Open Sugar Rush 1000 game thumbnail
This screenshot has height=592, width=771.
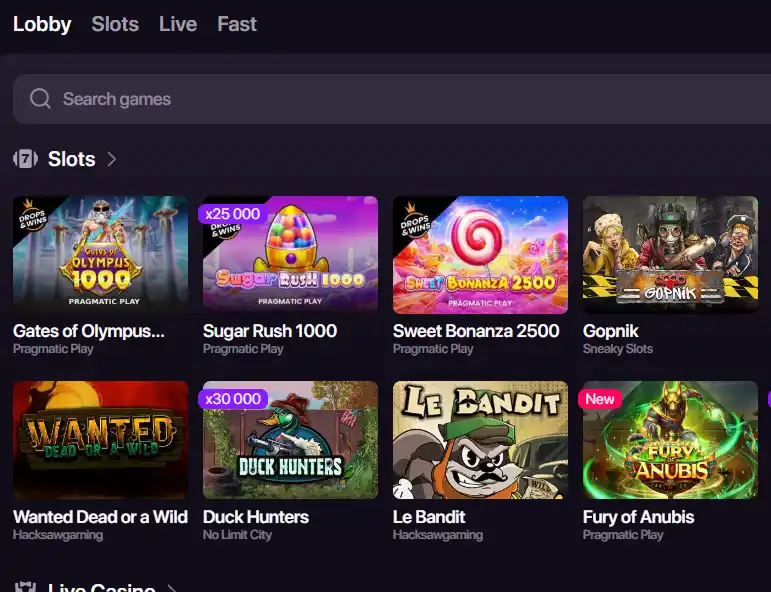tap(290, 255)
